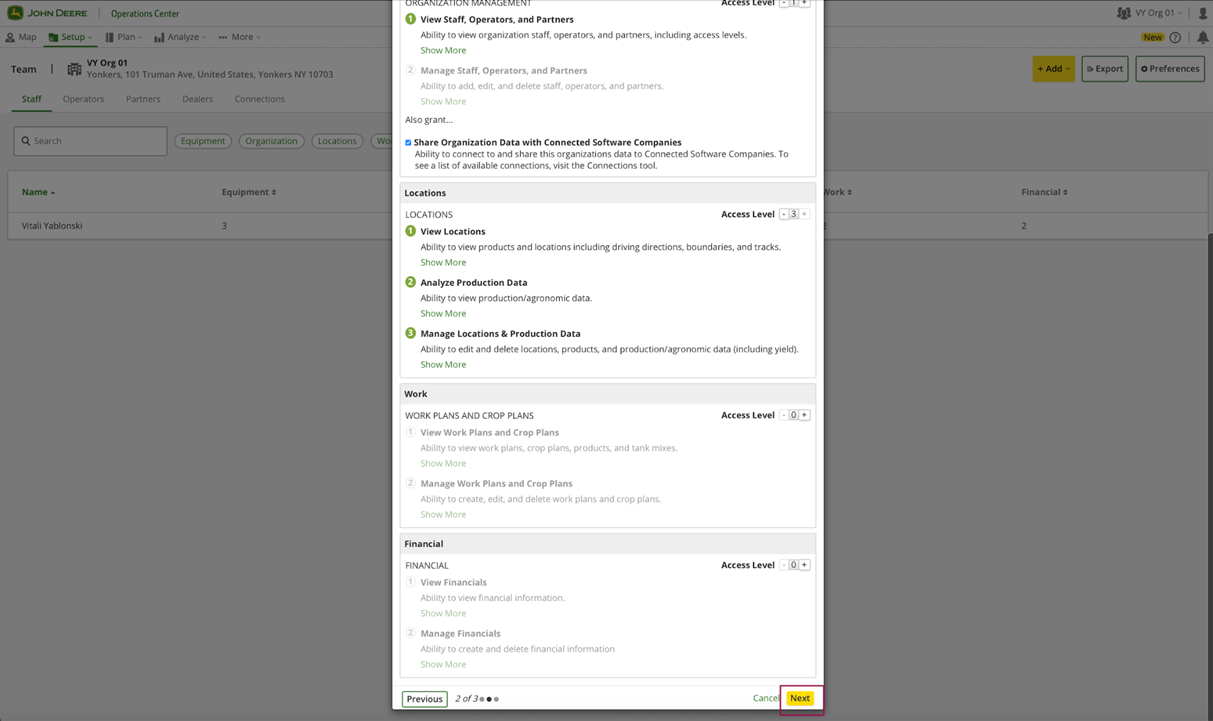Open the Analyze menu
This screenshot has height=721, width=1213.
(x=180, y=37)
